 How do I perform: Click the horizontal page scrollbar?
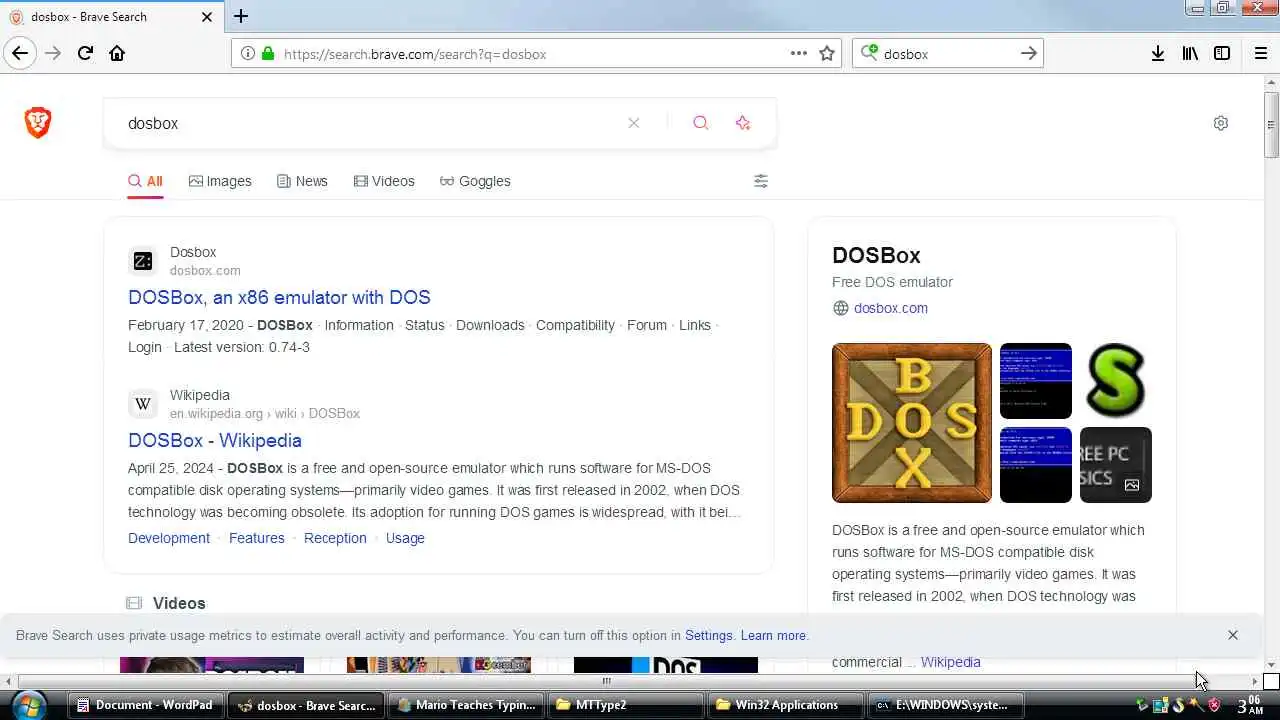pos(606,681)
